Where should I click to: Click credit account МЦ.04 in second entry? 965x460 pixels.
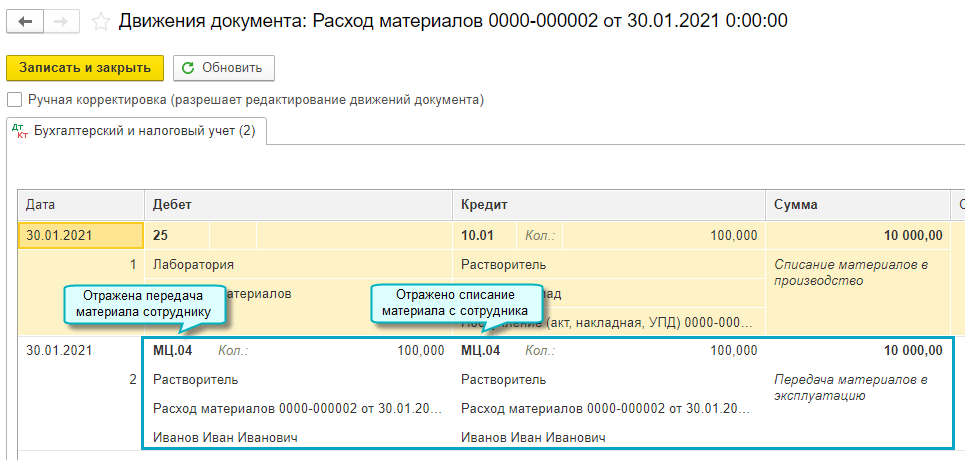[480, 351]
